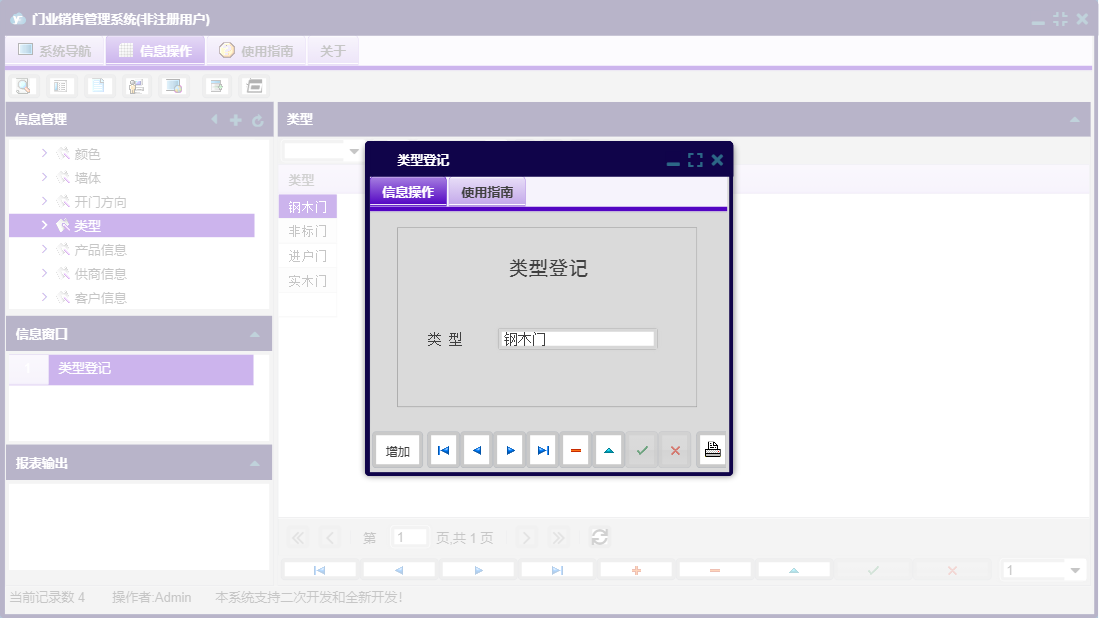Jump to last record in the dialog
Screen dimensions: 1099x618
click(543, 449)
